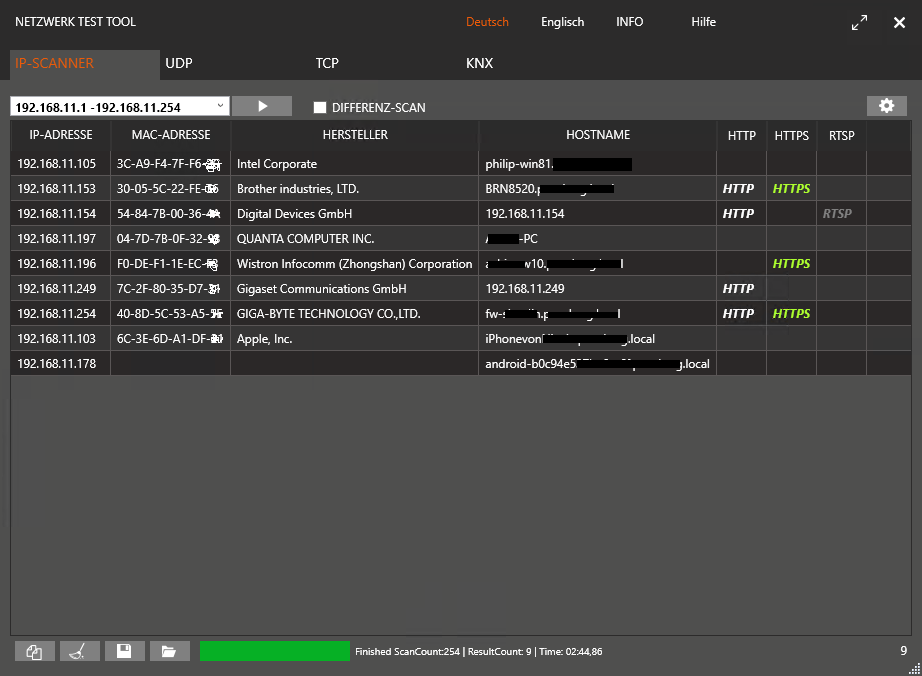Click the green scan progress bar

(275, 651)
